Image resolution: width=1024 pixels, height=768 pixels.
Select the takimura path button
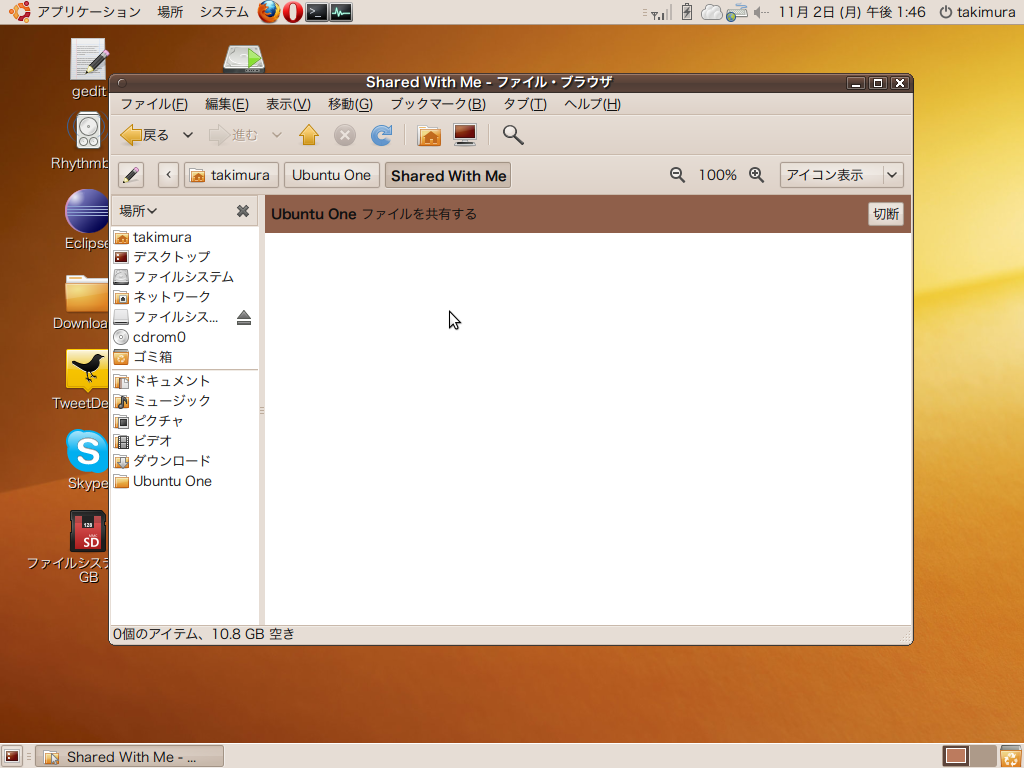point(231,175)
